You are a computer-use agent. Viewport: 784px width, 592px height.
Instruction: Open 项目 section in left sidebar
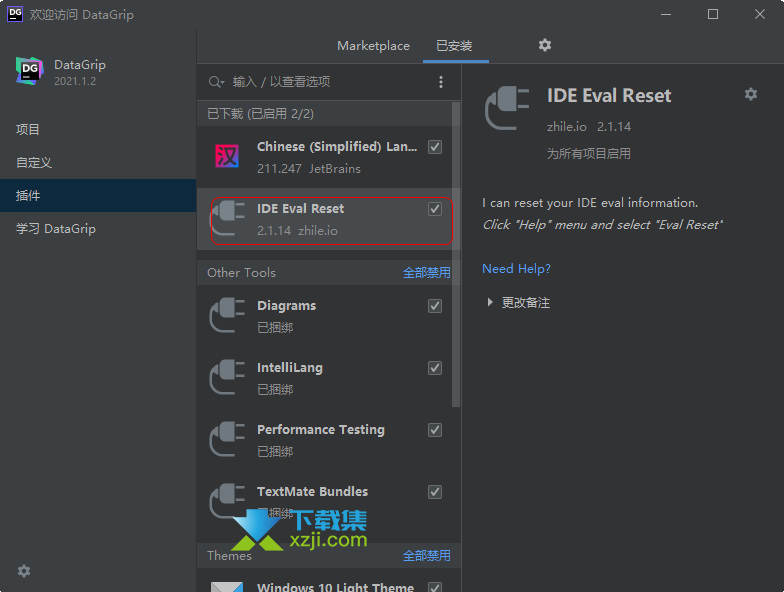[98, 130]
